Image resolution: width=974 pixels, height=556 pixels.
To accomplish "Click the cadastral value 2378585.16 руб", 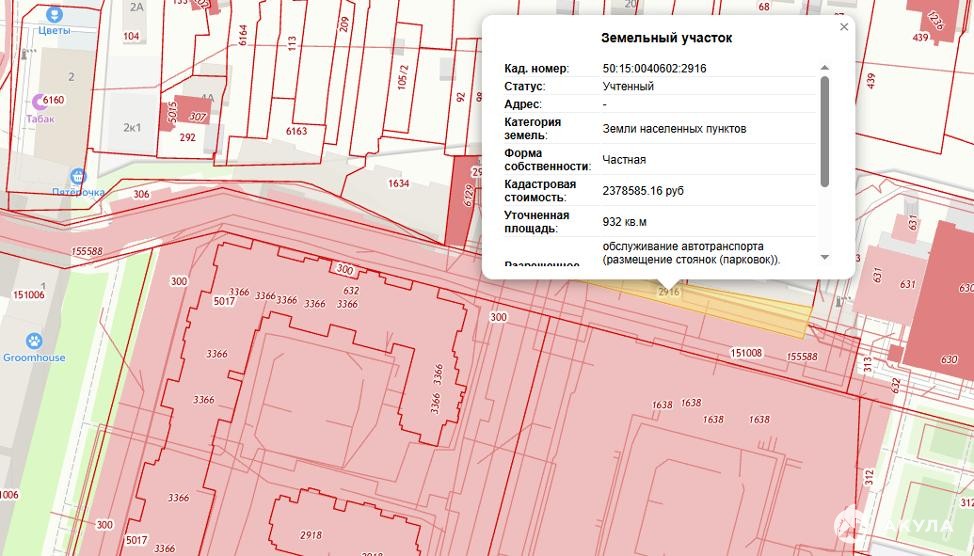I will click(642, 190).
